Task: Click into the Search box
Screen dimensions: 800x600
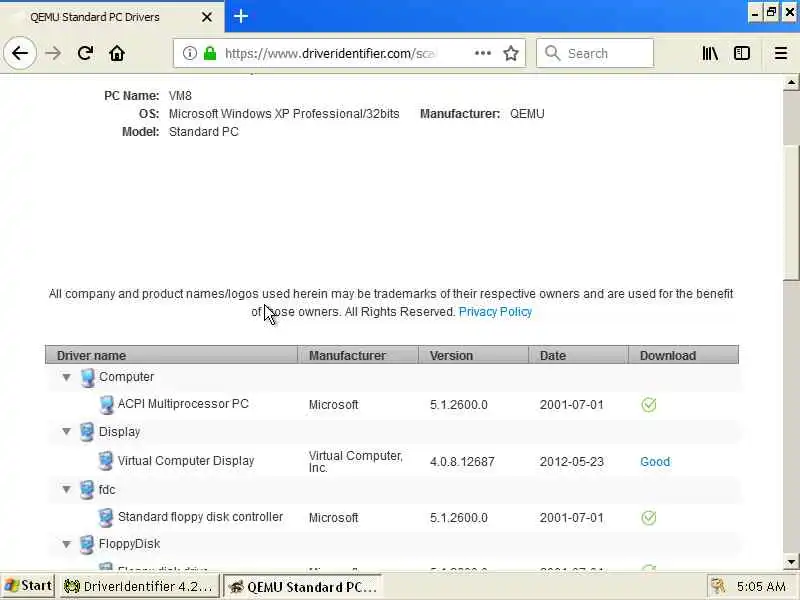Action: (x=595, y=53)
